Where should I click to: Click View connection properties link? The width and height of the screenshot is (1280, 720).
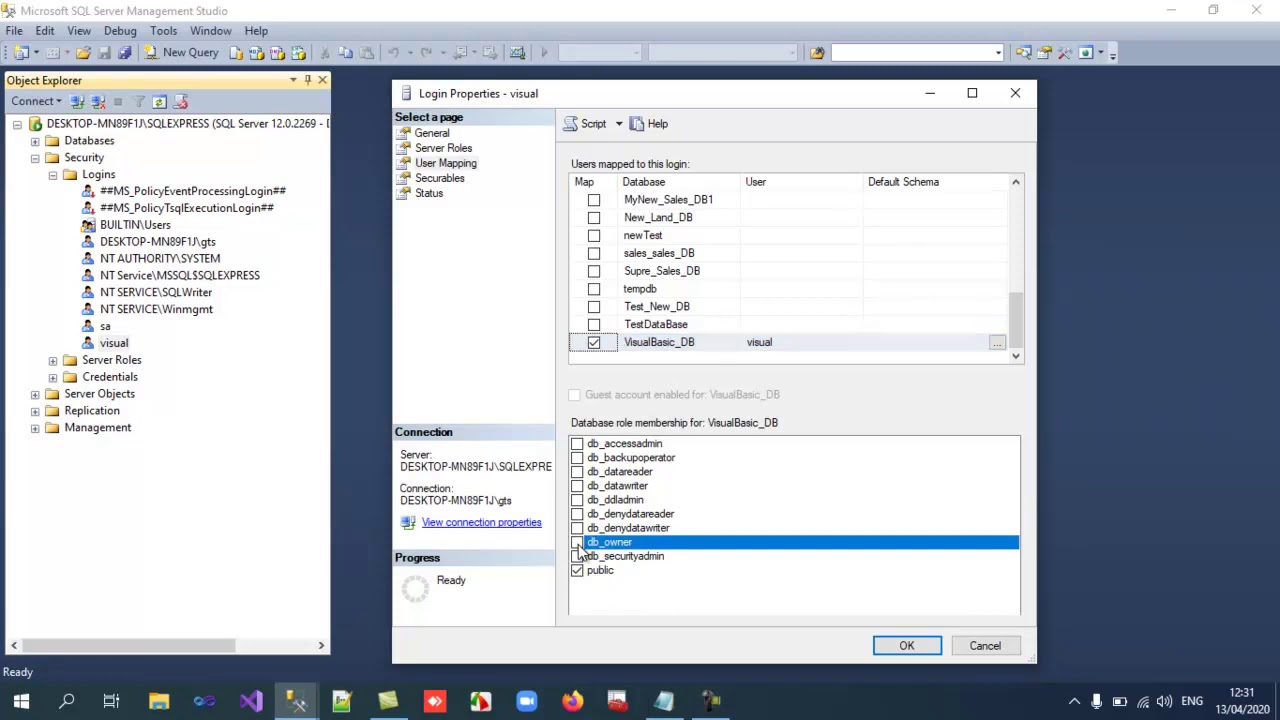coord(481,523)
